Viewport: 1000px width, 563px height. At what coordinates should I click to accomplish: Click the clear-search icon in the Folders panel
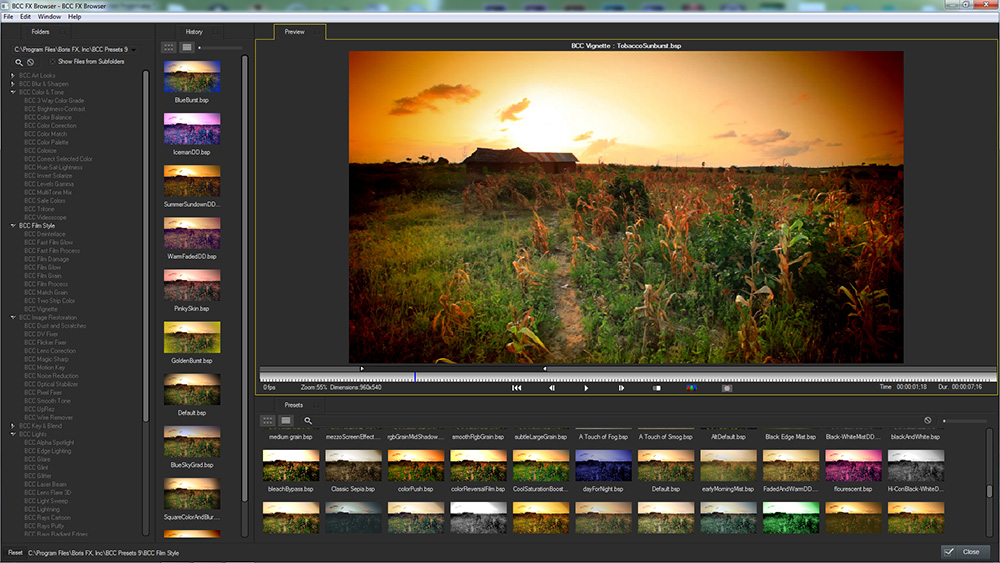[31, 62]
